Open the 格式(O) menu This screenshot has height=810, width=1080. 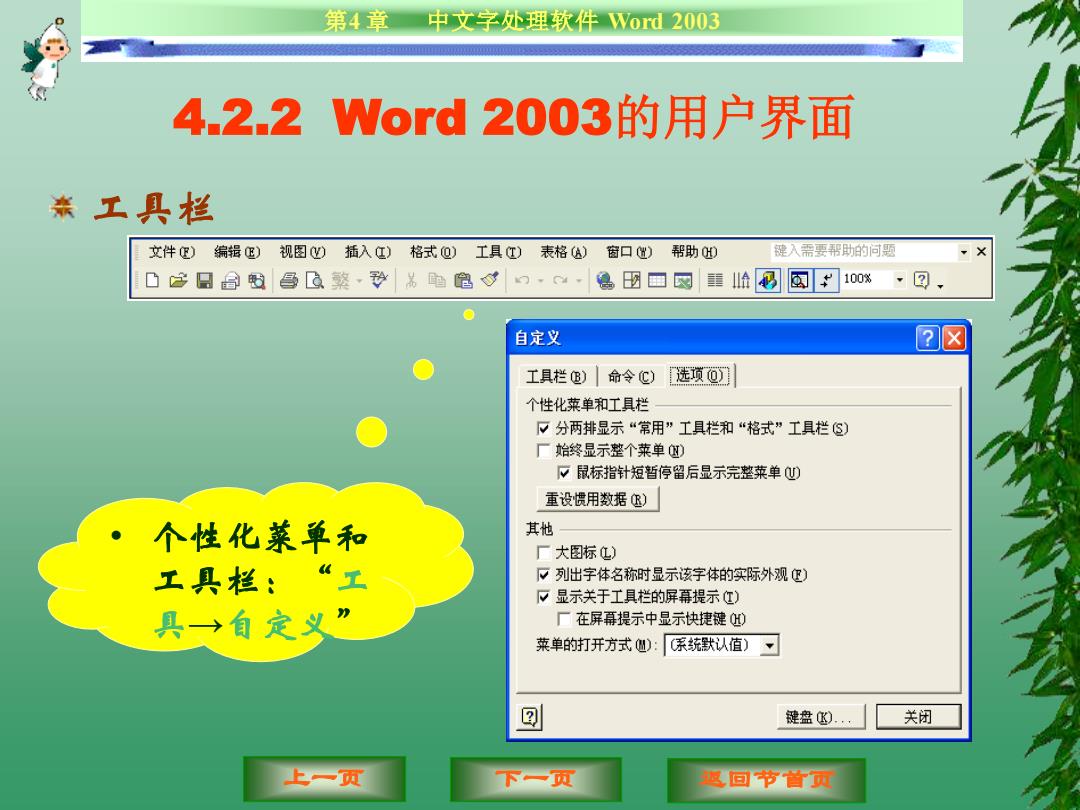coord(433,252)
